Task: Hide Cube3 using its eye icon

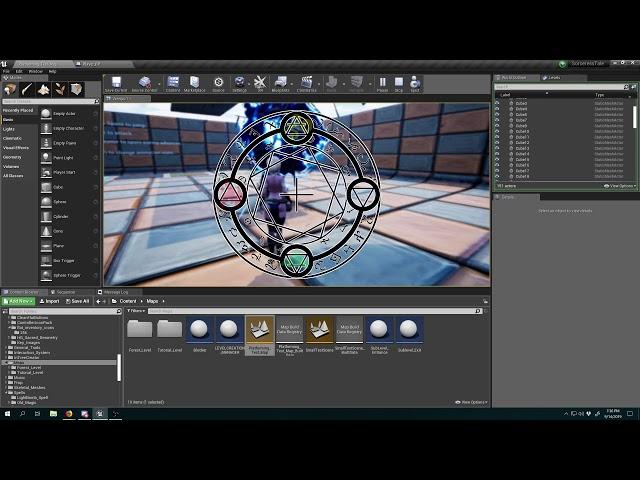Action: pos(497,103)
